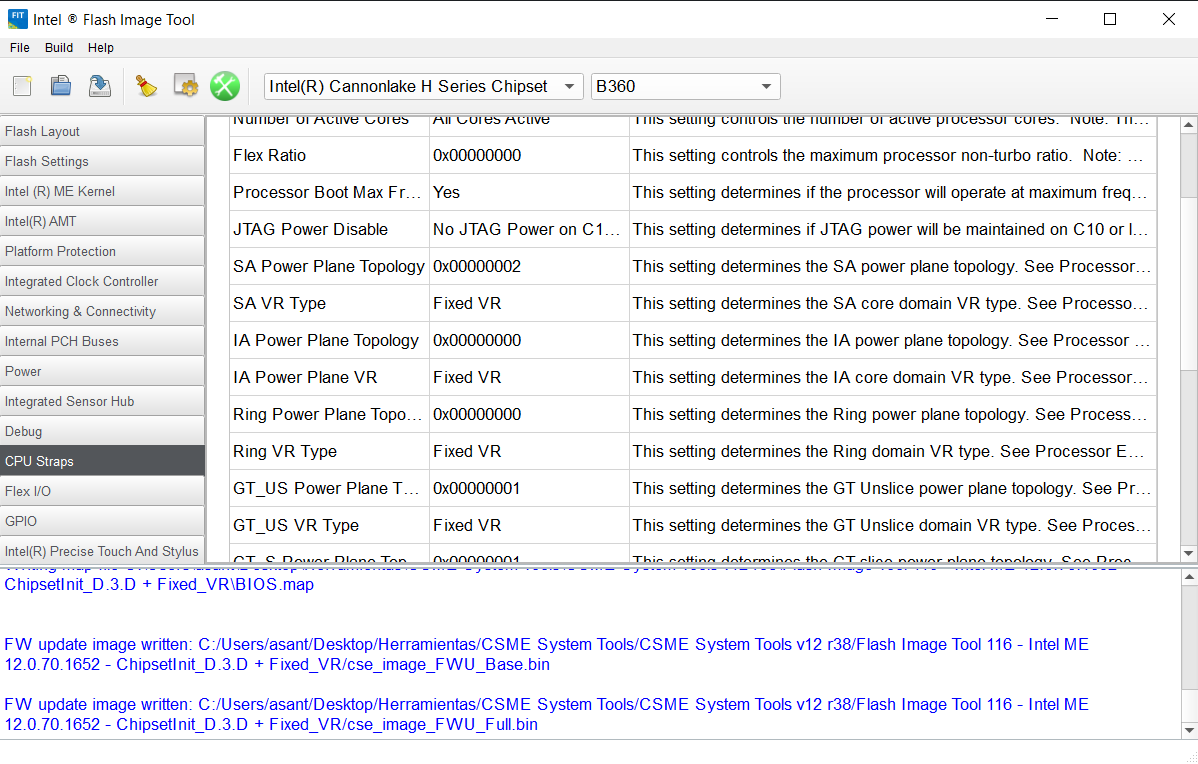This screenshot has height=764, width=1198.
Task: Click the SA VR Type value Fixed VR
Action: point(529,303)
